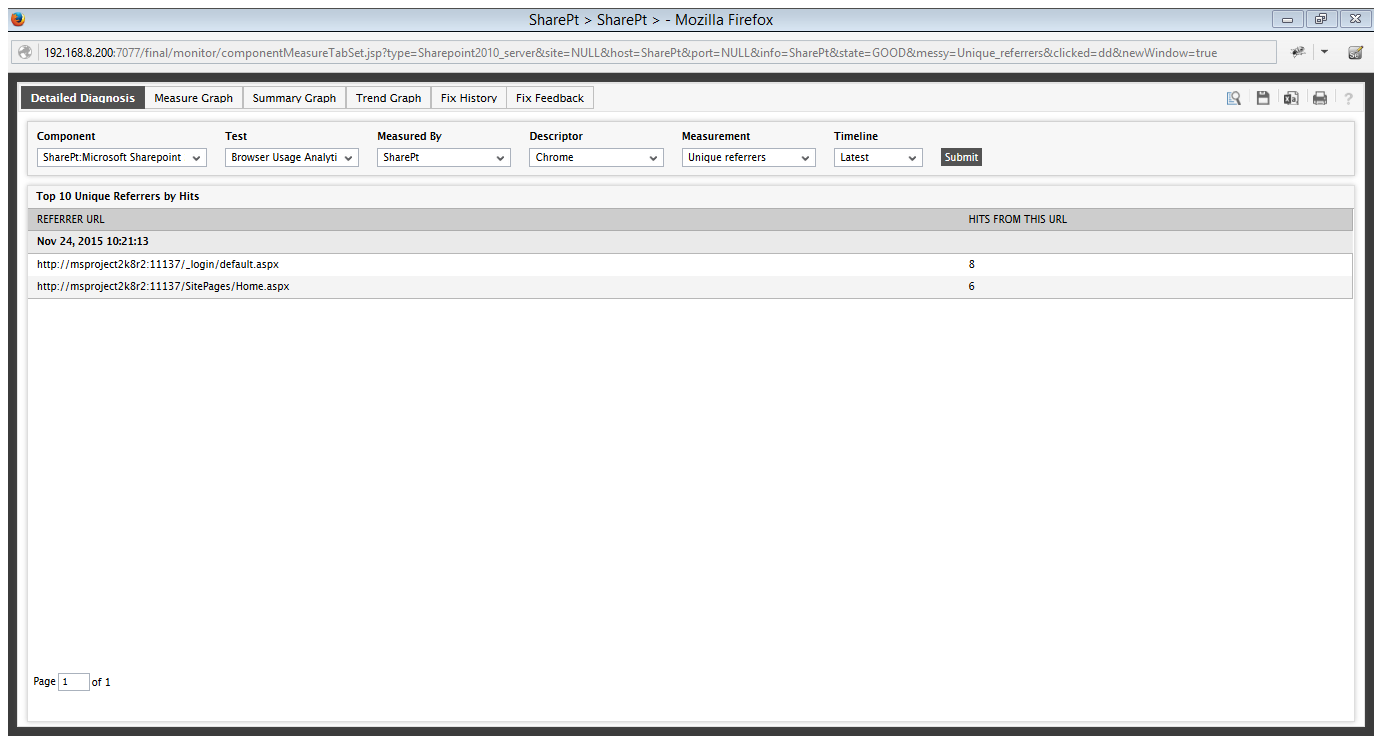Click the HITS FROM THIS URL column header
The width and height of the screenshot is (1382, 744).
point(1018,219)
